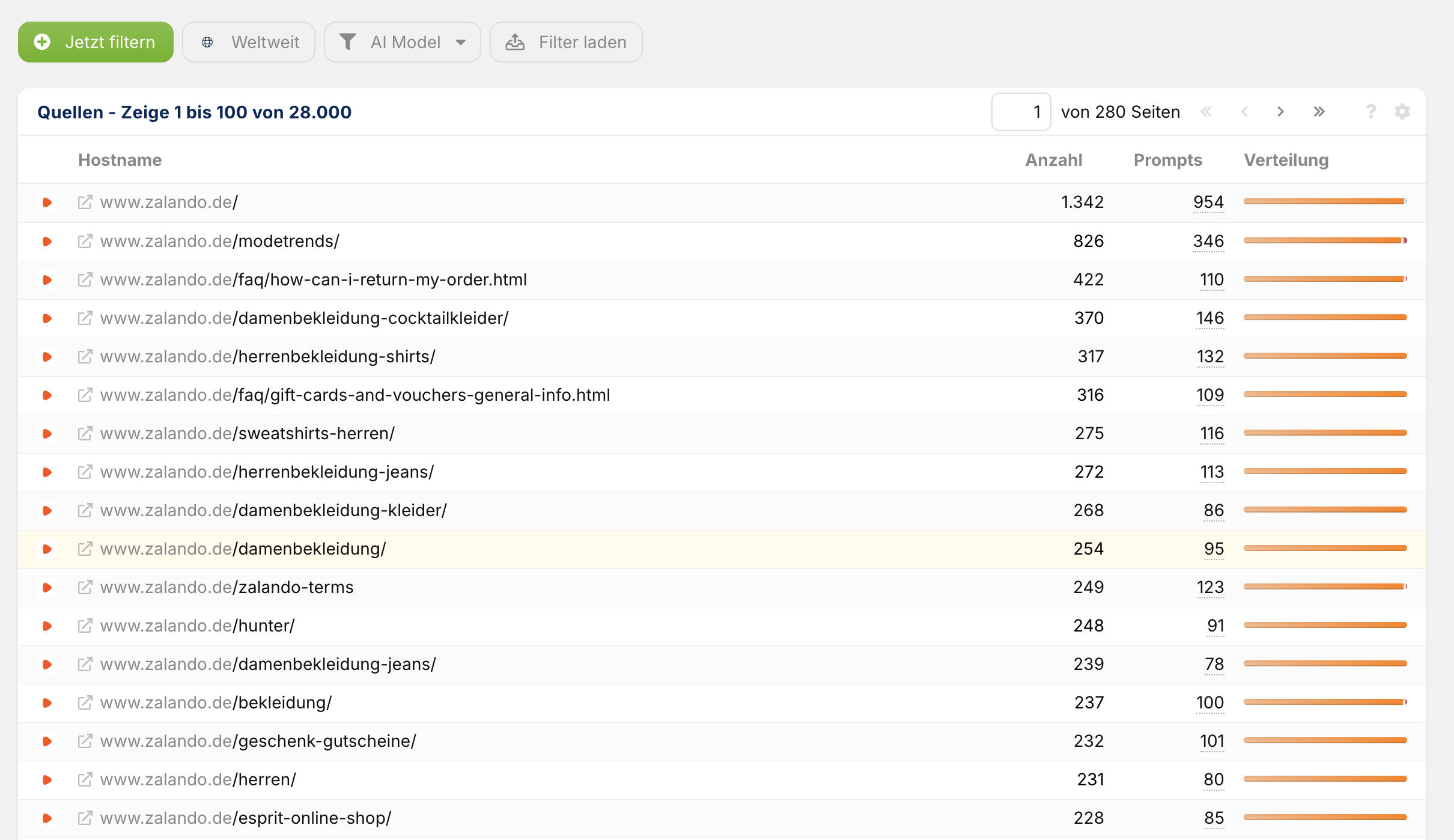Expand the damenbekleidung-cocktailkleider row
This screenshot has height=840, width=1454.
coord(47,318)
